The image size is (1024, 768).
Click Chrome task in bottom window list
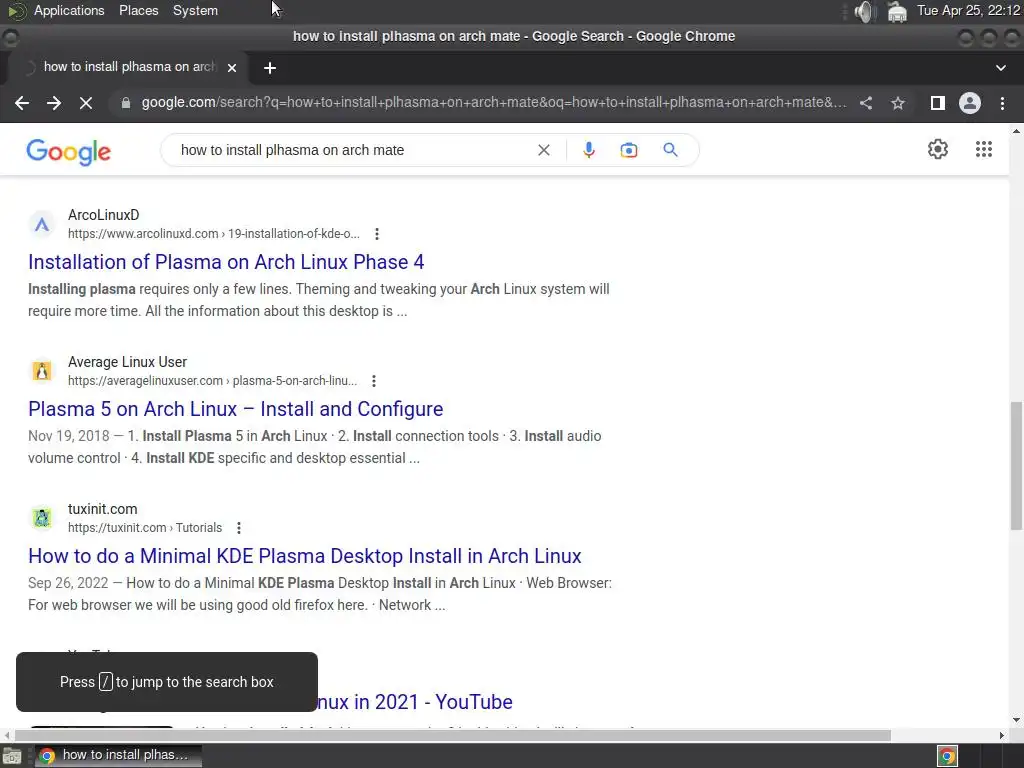point(118,756)
